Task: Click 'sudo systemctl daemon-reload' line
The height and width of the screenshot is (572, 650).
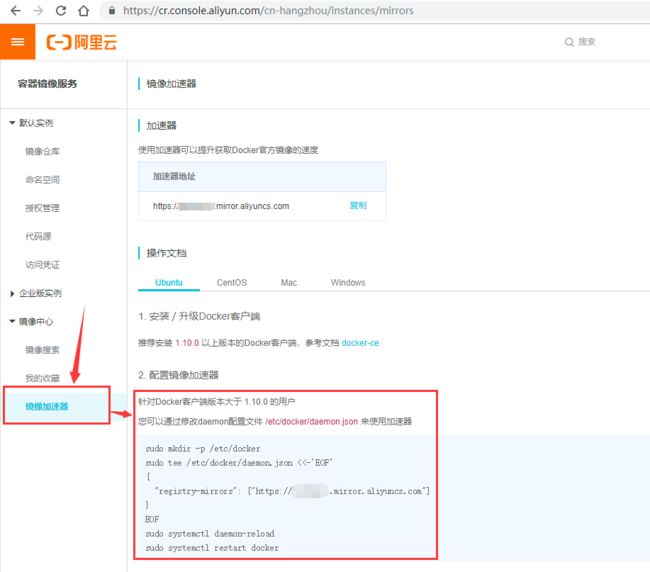Action: (x=210, y=533)
